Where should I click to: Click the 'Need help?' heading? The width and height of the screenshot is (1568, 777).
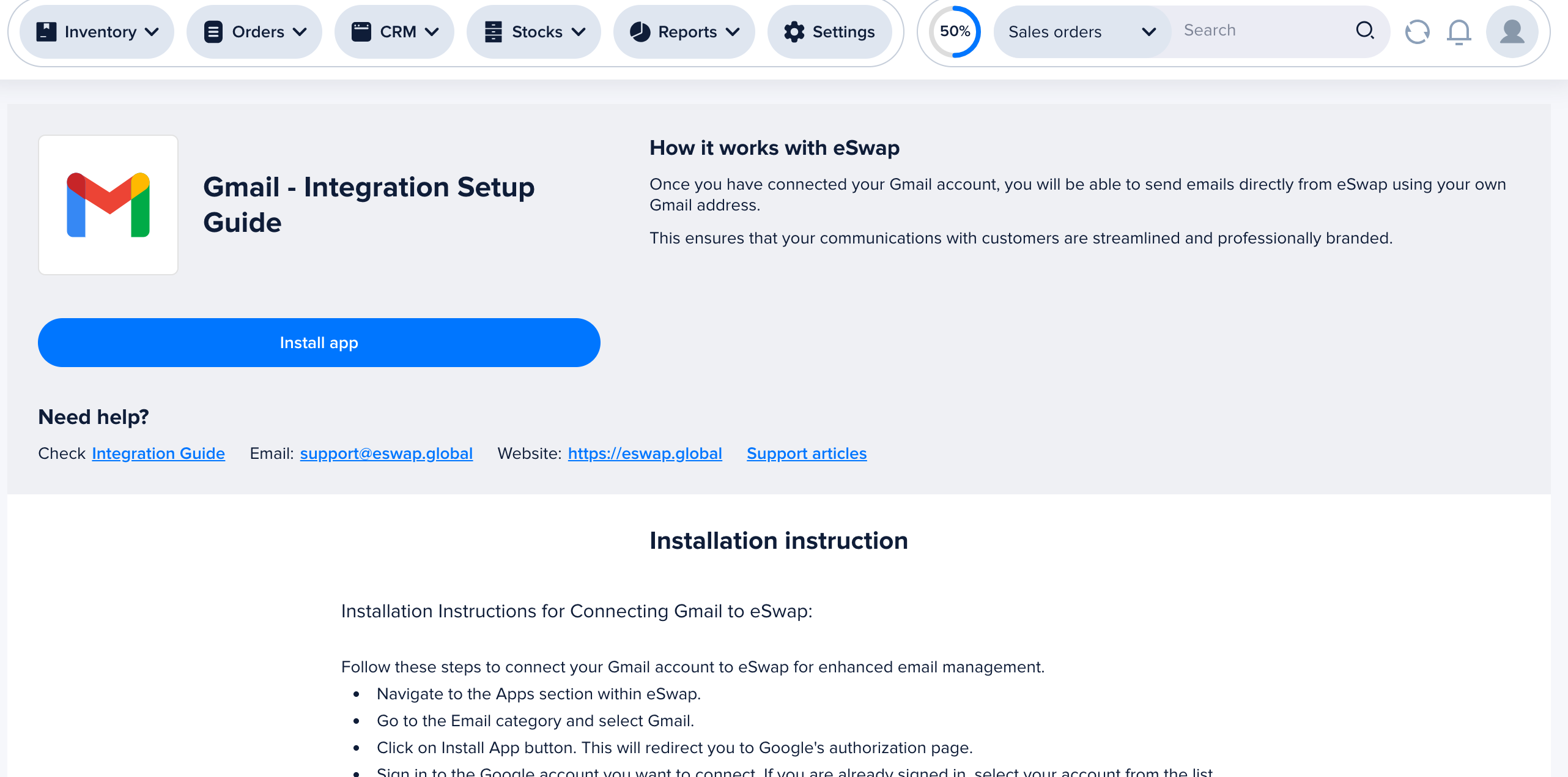[94, 417]
